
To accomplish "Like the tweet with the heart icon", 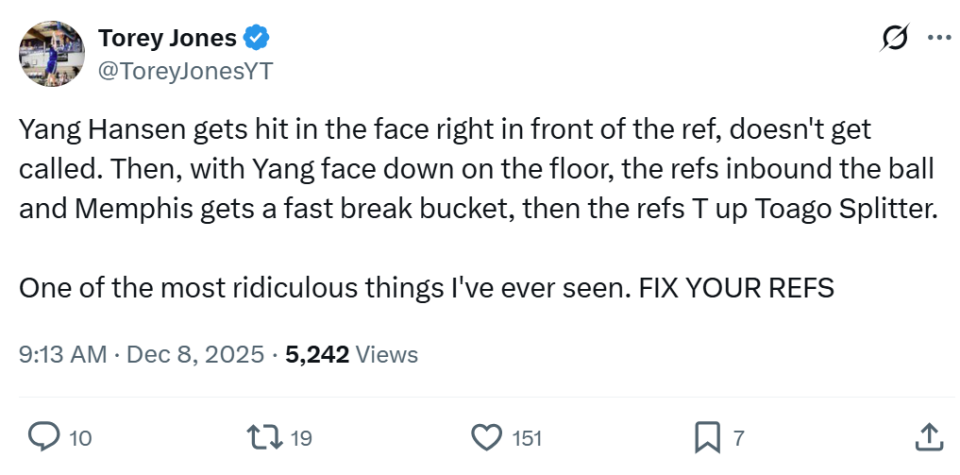I will 486,436.
